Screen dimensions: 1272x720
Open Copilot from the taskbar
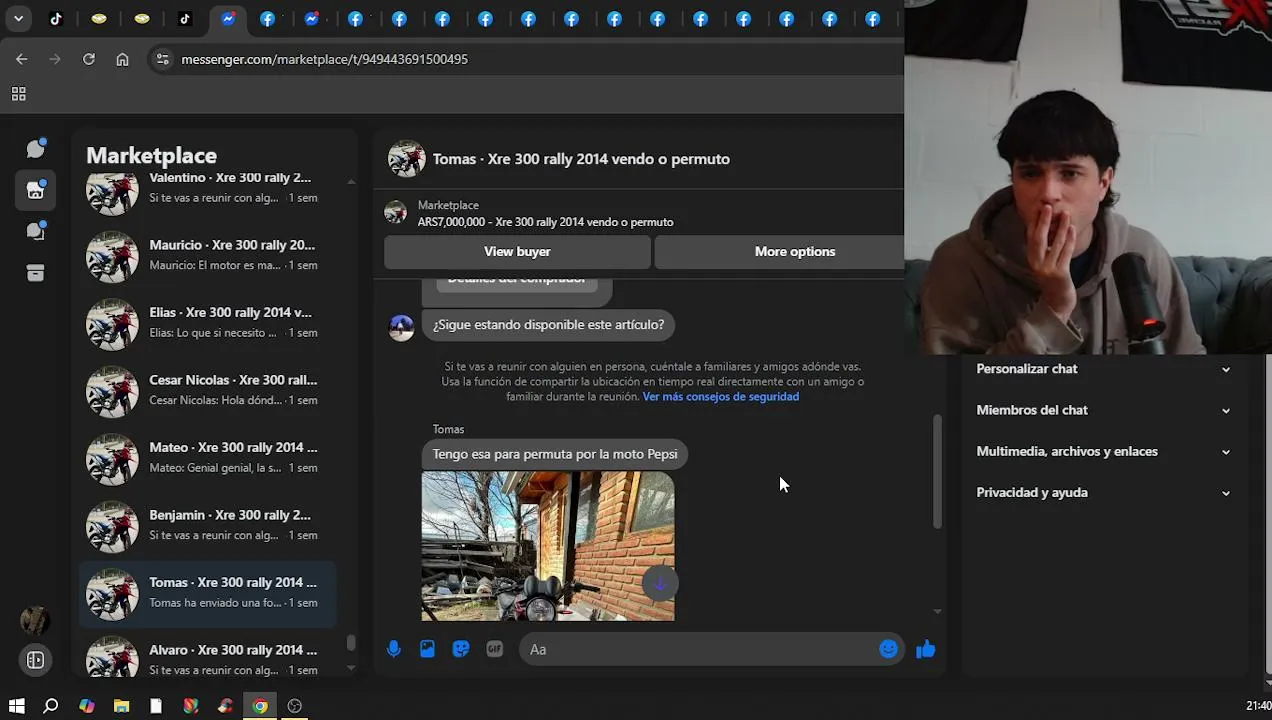pos(87,706)
